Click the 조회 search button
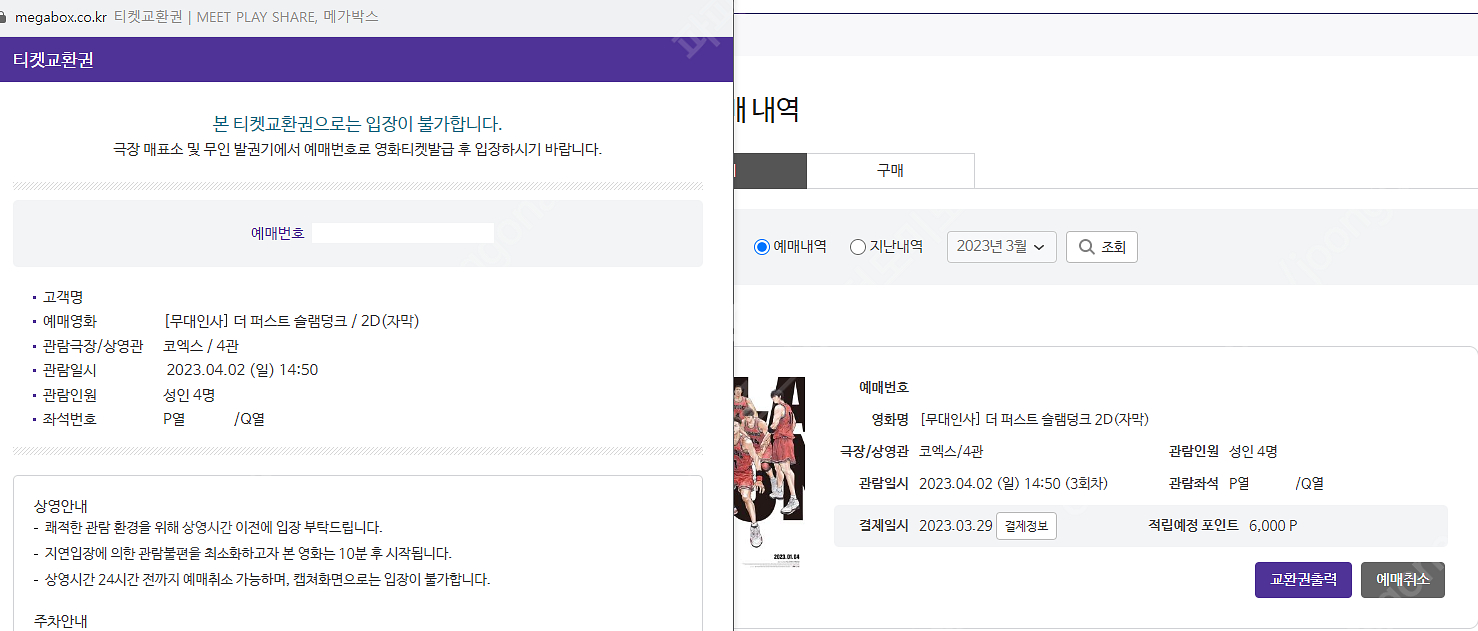Screen dimensions: 1478x631 [1101, 247]
